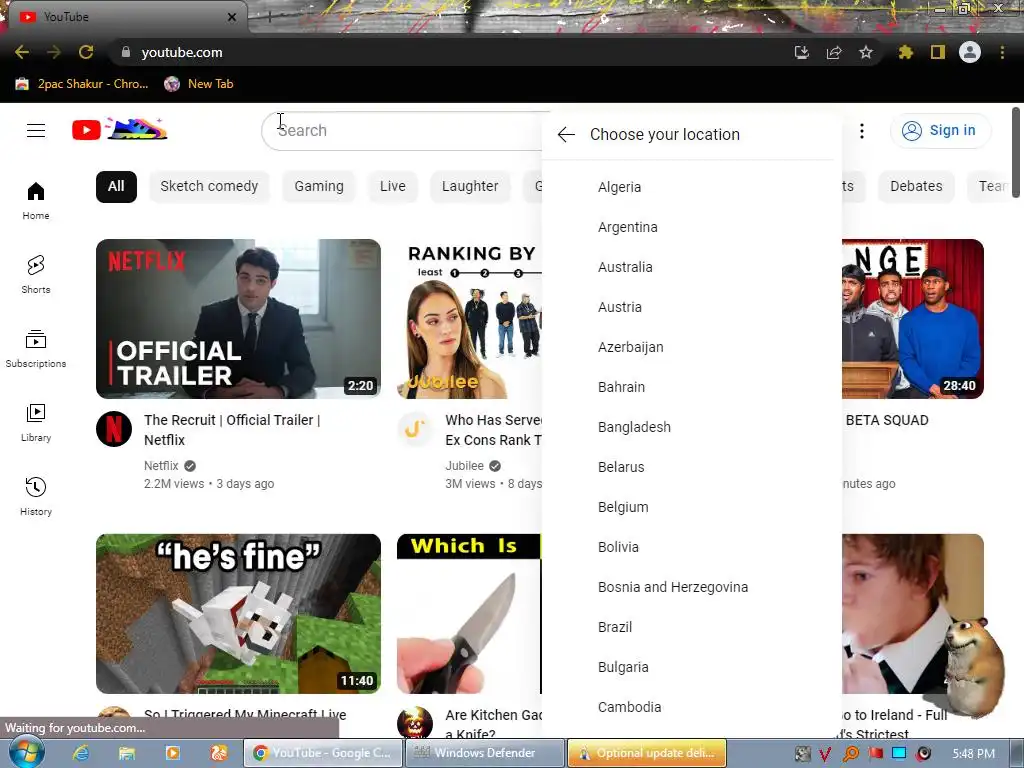Open the three-dot settings menu beside Sign in
The image size is (1024, 768).
click(x=861, y=131)
